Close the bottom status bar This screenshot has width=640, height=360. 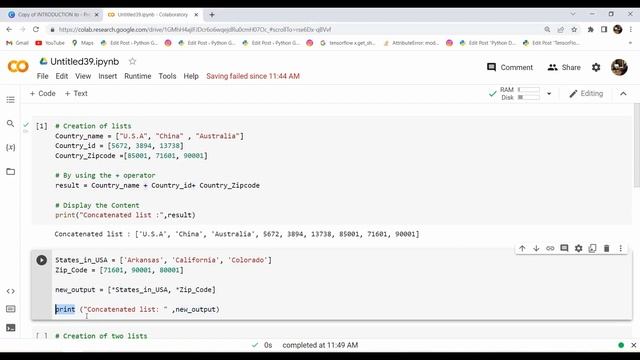(x=633, y=345)
